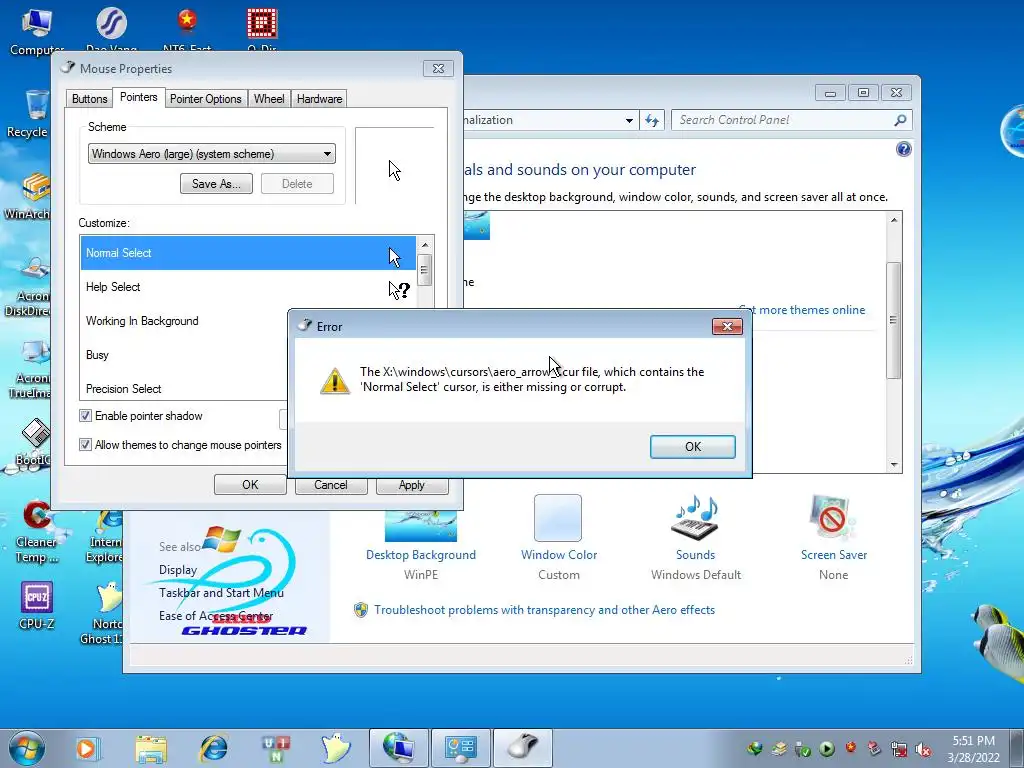The image size is (1024, 768).
Task: Open Display under See also
Action: (178, 570)
